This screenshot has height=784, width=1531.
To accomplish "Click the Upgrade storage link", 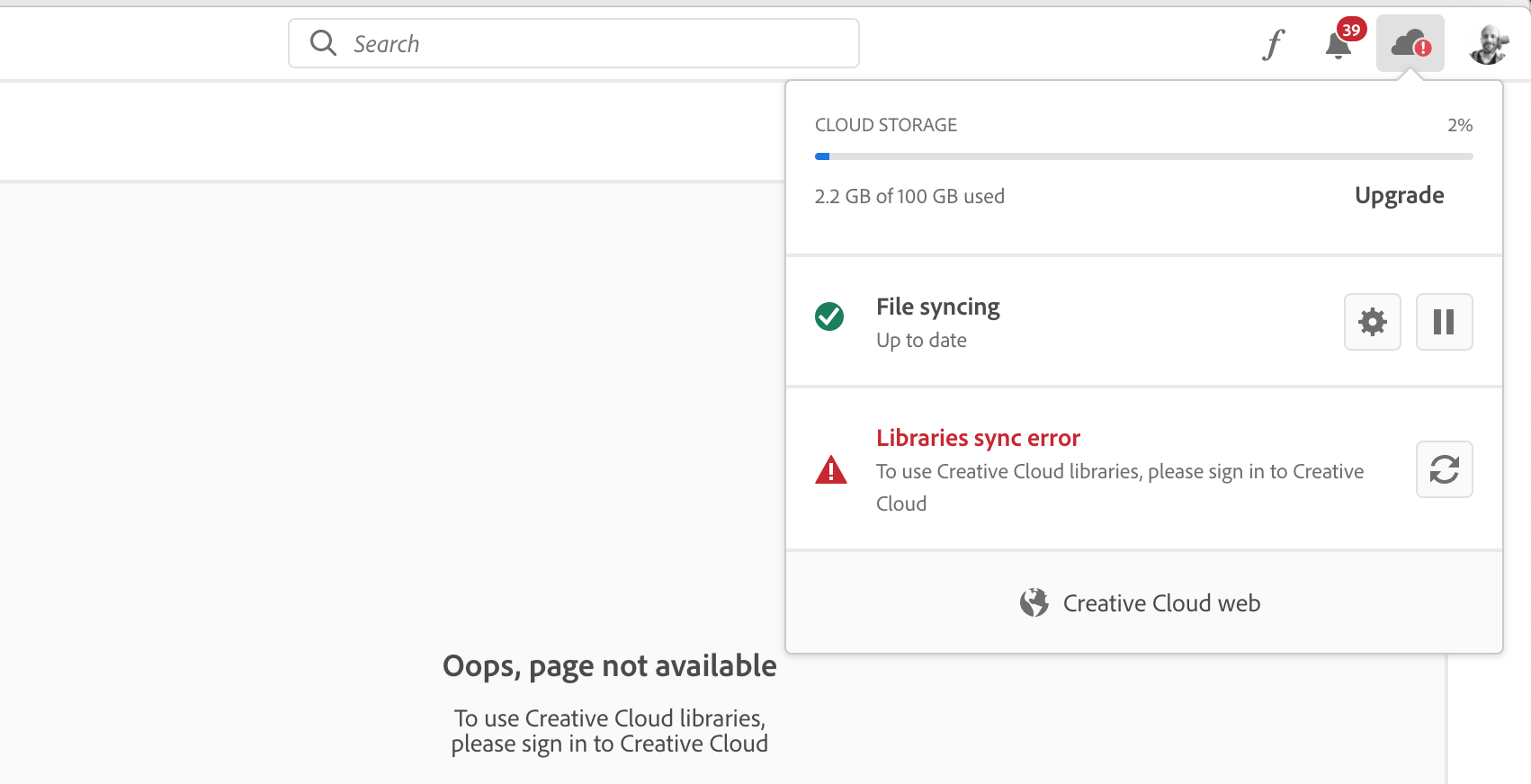I will 1399,195.
